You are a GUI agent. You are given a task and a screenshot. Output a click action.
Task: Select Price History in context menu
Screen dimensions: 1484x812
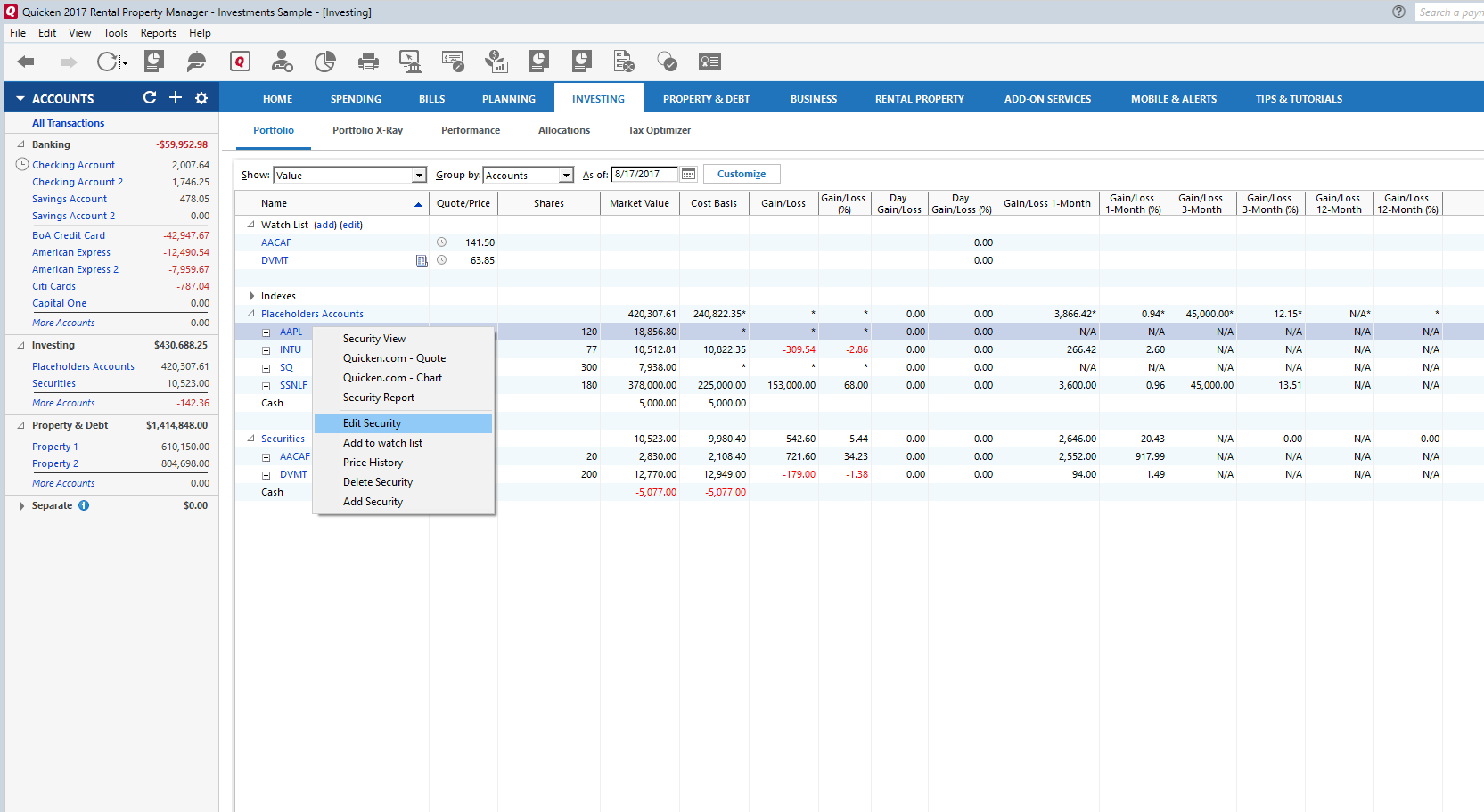(x=373, y=463)
